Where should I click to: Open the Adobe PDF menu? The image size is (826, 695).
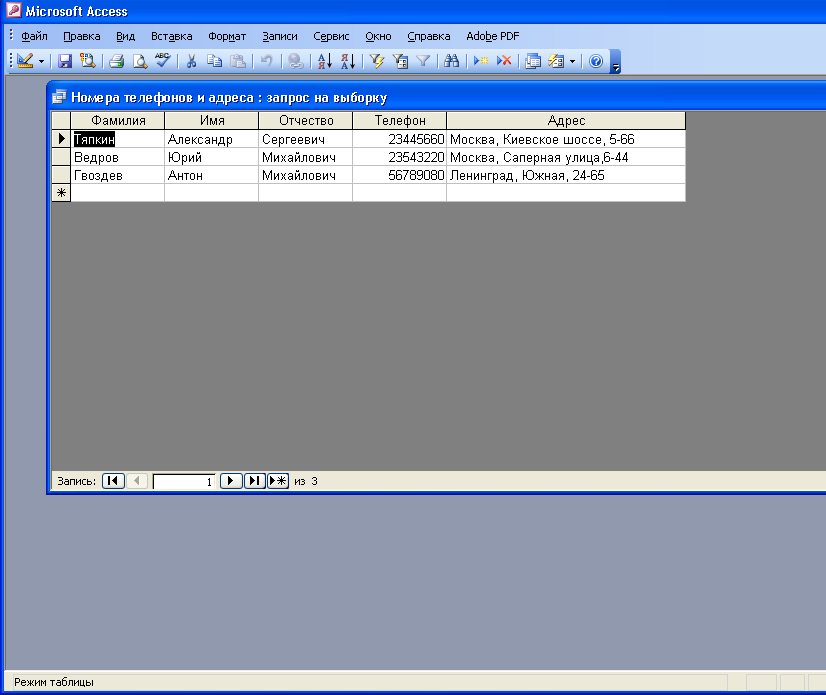pos(493,36)
